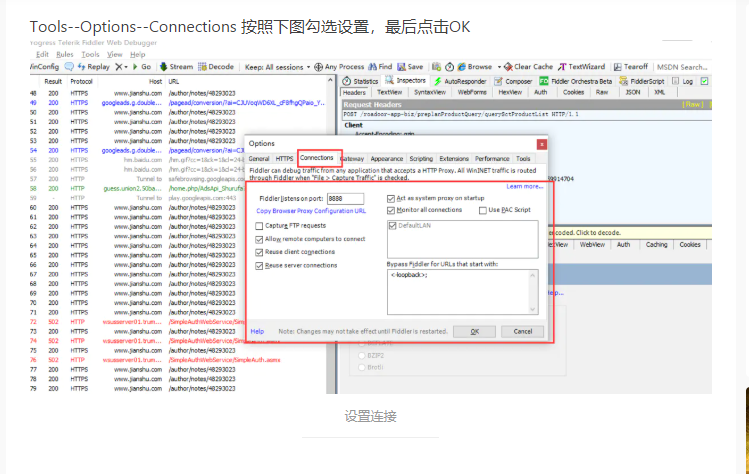Toggle Reuse client connections checkbox
This screenshot has width=749, height=474.
pyautogui.click(x=259, y=252)
